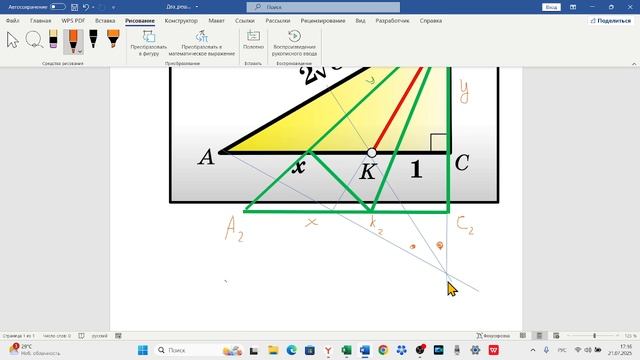Viewport: 640px width, 360px height.
Task: Click the Share (Поделиться) button
Action: click(x=611, y=20)
